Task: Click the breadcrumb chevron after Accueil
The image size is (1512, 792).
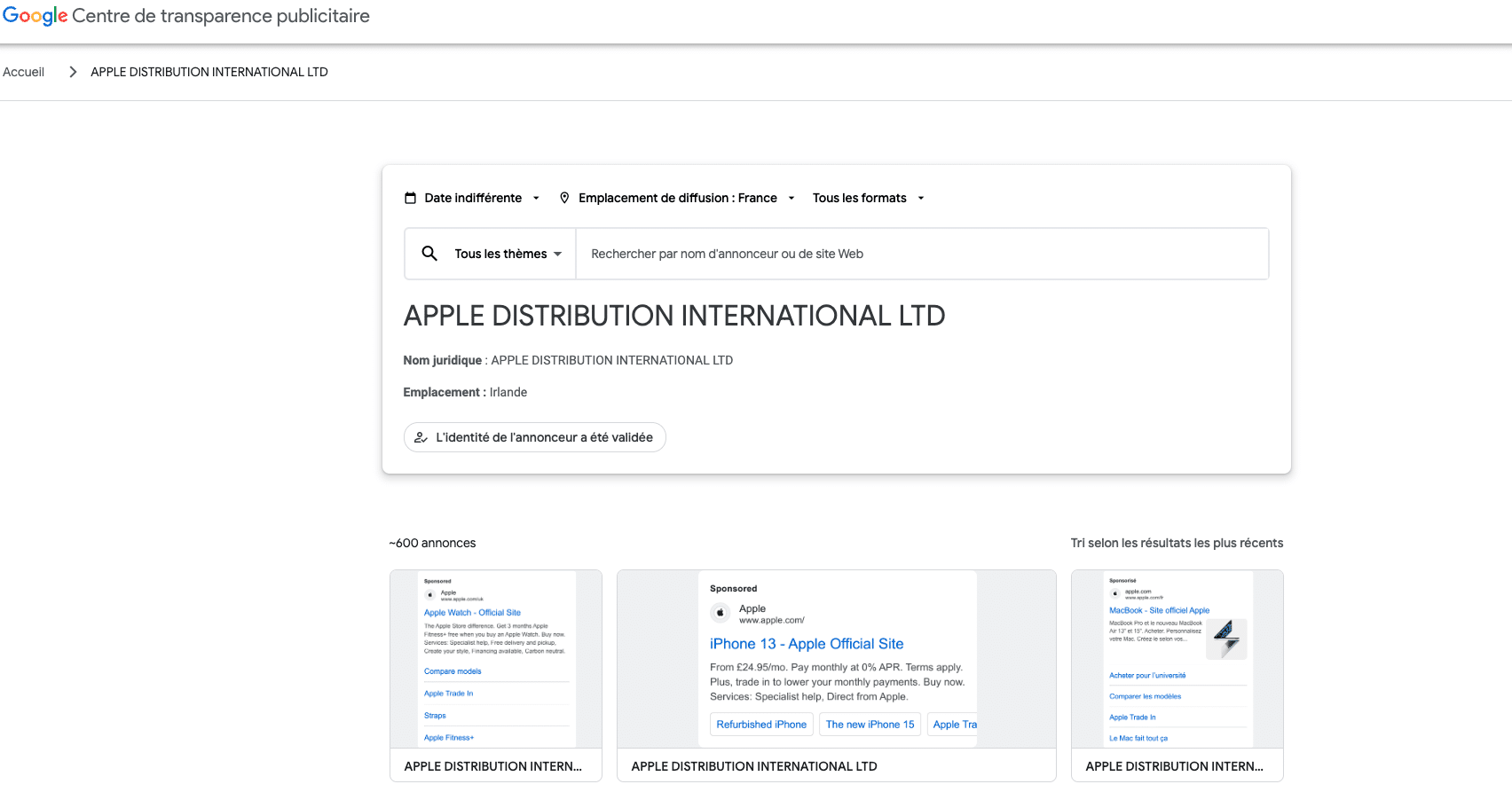Action: pos(73,72)
